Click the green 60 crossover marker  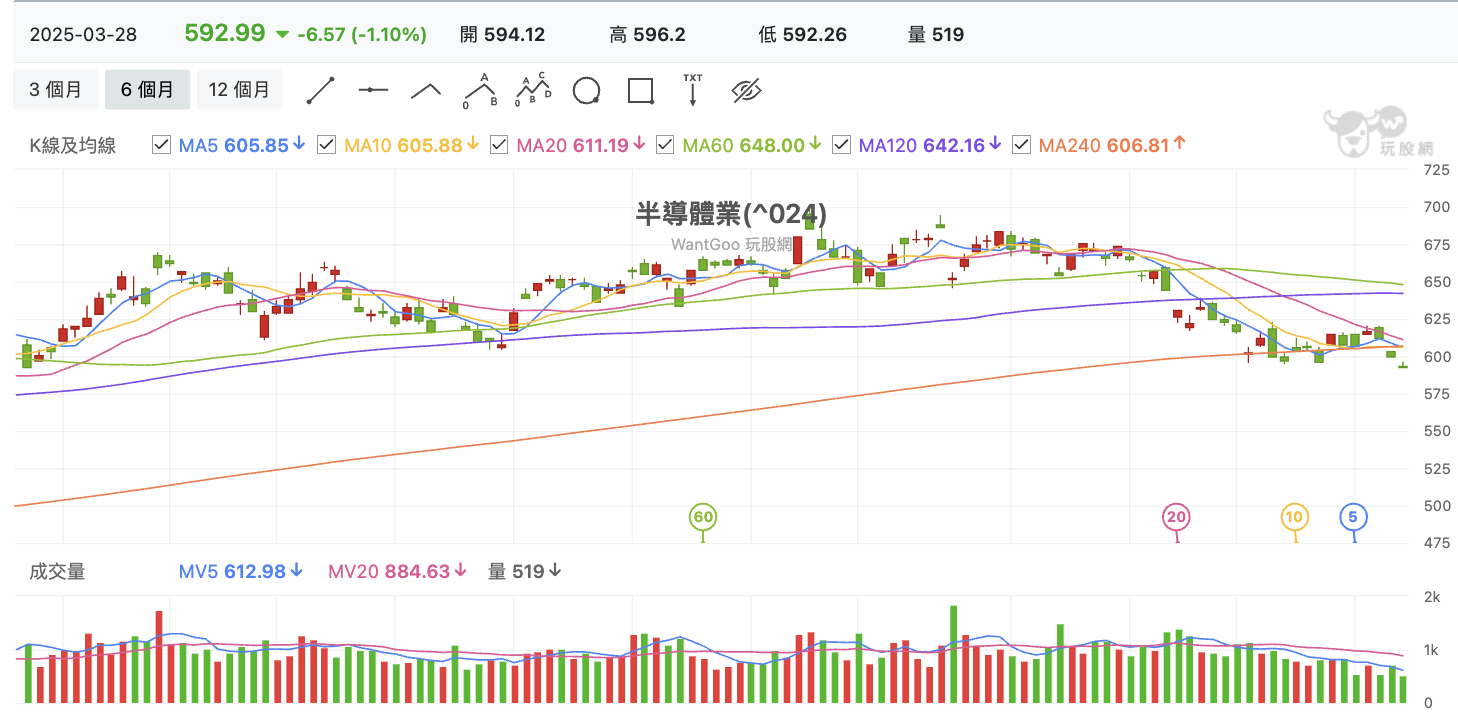click(x=703, y=517)
